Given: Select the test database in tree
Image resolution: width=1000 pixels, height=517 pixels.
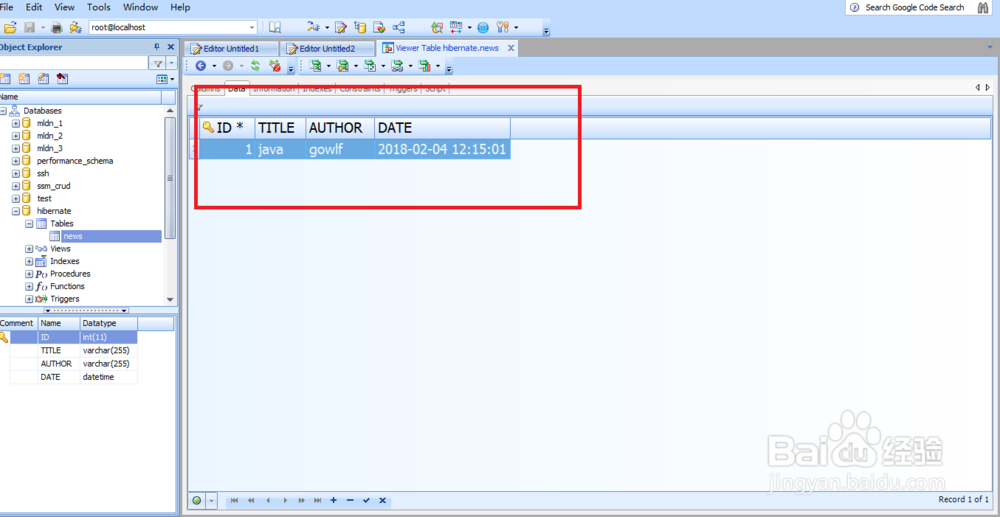Looking at the screenshot, I should (x=44, y=198).
